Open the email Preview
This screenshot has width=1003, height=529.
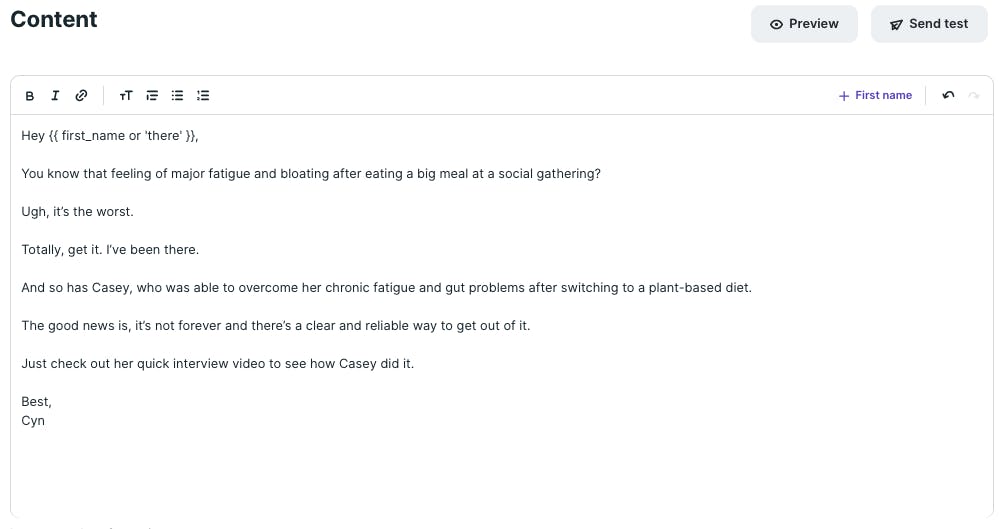[x=804, y=24]
